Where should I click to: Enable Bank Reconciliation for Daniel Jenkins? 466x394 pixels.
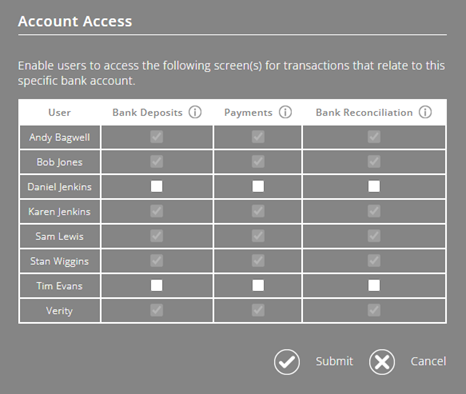click(x=374, y=186)
